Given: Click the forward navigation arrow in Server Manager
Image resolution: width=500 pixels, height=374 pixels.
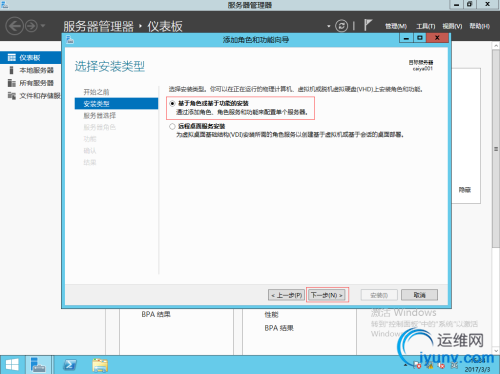Looking at the screenshot, I should tap(31, 26).
